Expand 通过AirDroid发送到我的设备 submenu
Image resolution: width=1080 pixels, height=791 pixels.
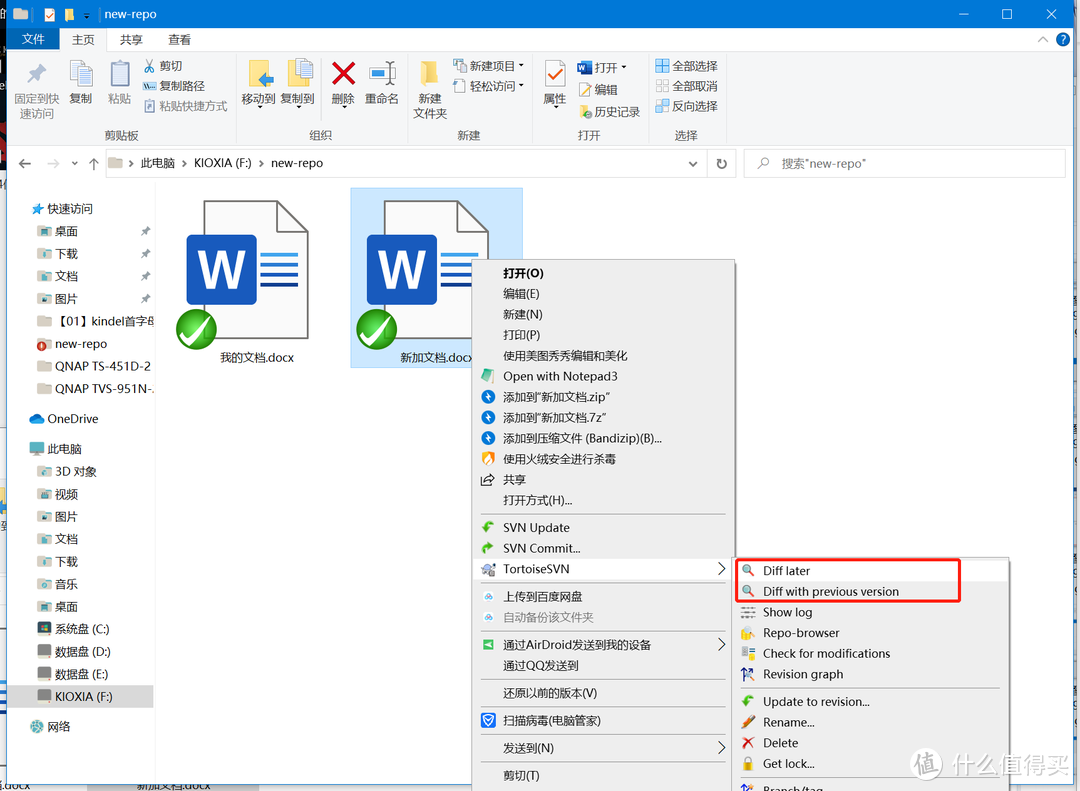(x=603, y=645)
